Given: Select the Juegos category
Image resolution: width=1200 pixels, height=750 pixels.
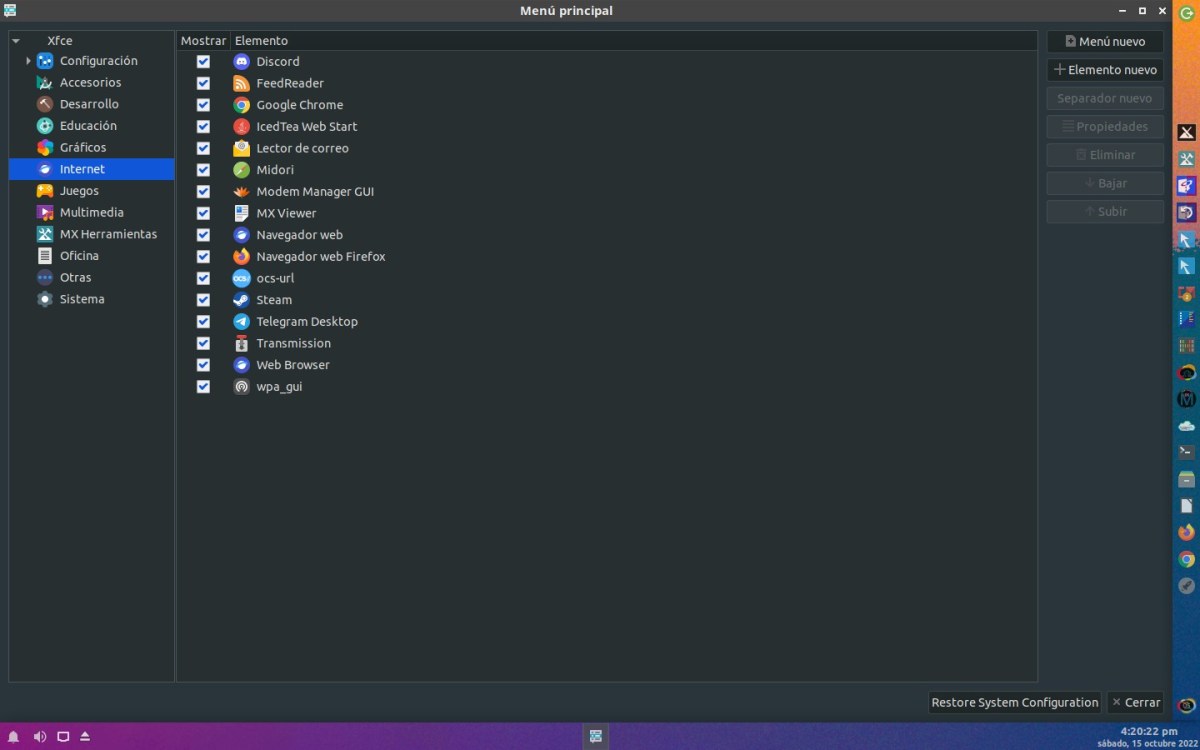Looking at the screenshot, I should (79, 191).
